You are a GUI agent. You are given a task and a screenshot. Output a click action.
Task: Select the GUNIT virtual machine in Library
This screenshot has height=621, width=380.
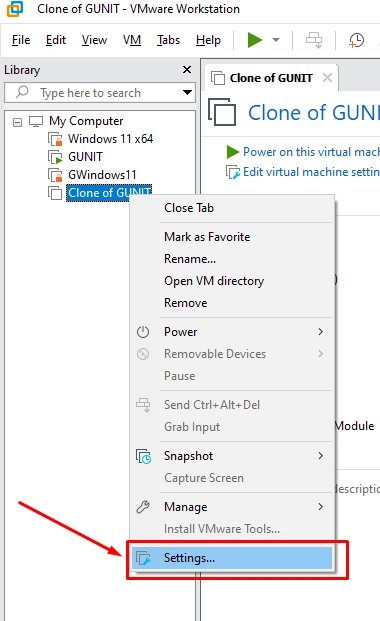[x=85, y=157]
